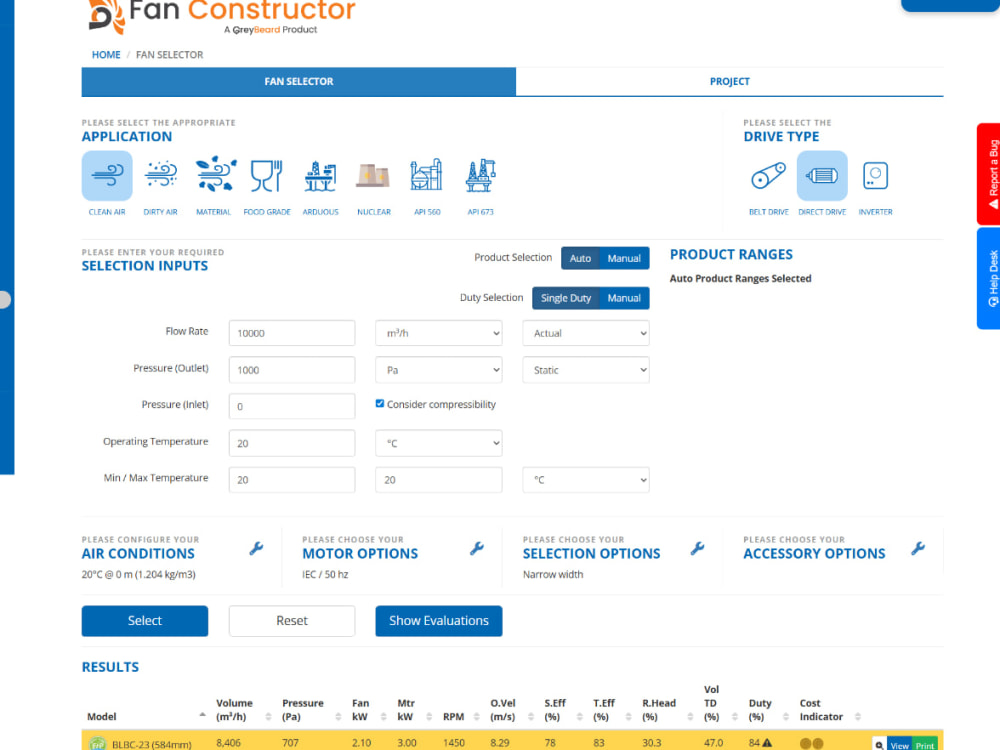
Task: Click the magnifier icon in BLBC-23 row
Action: pos(879,745)
